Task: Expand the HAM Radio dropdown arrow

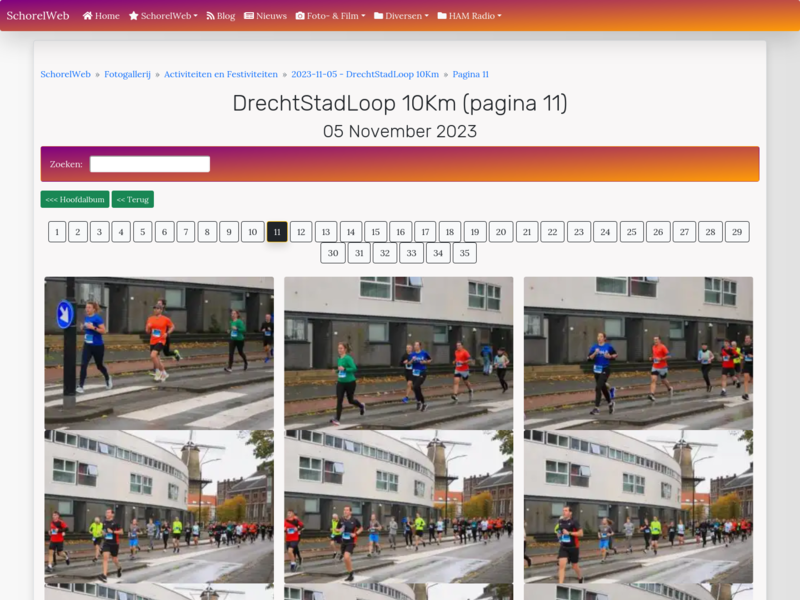Action: [x=499, y=16]
